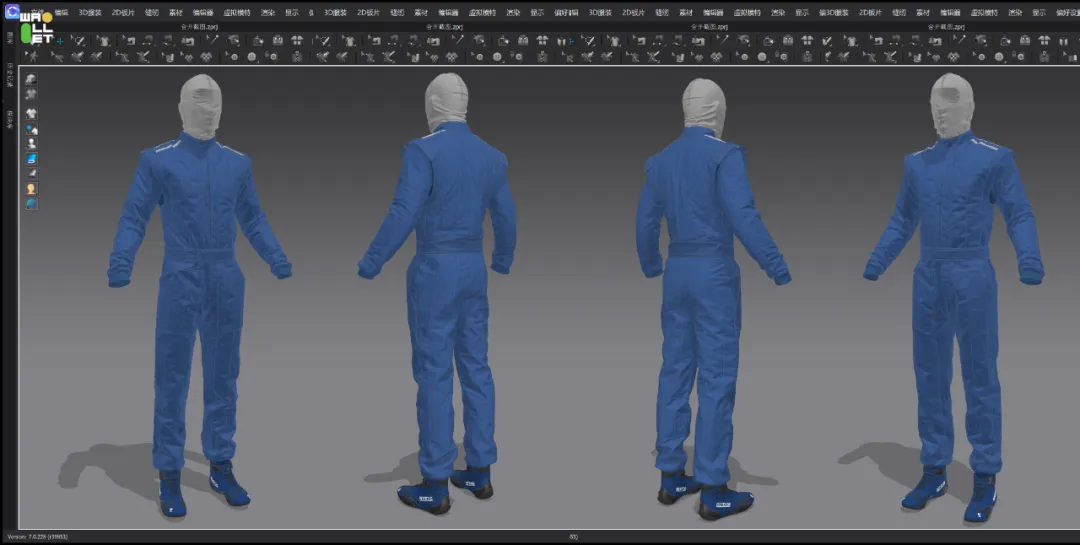
Task: Click the leftmost two-piece shirt icon in top row
Action: (x=297, y=41)
